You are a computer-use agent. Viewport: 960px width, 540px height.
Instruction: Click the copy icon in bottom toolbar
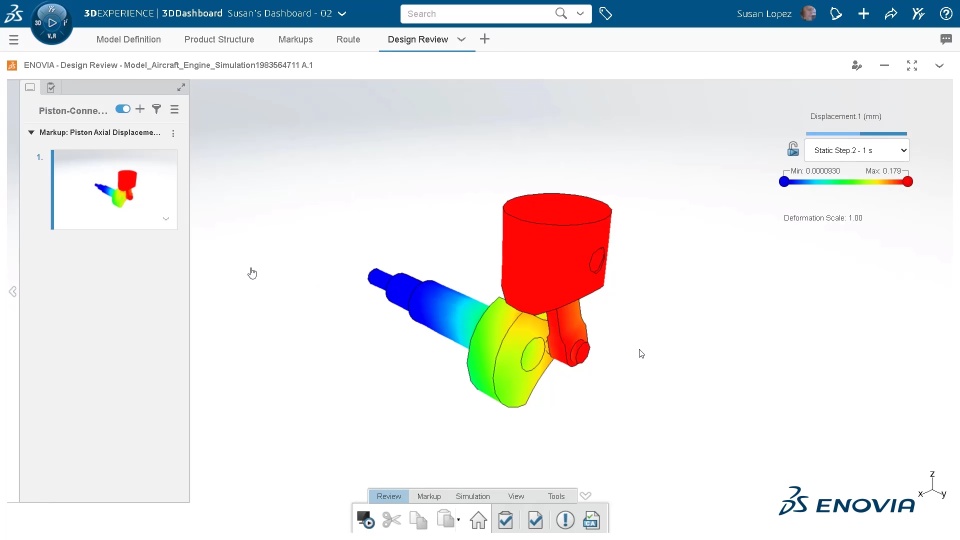tap(418, 520)
